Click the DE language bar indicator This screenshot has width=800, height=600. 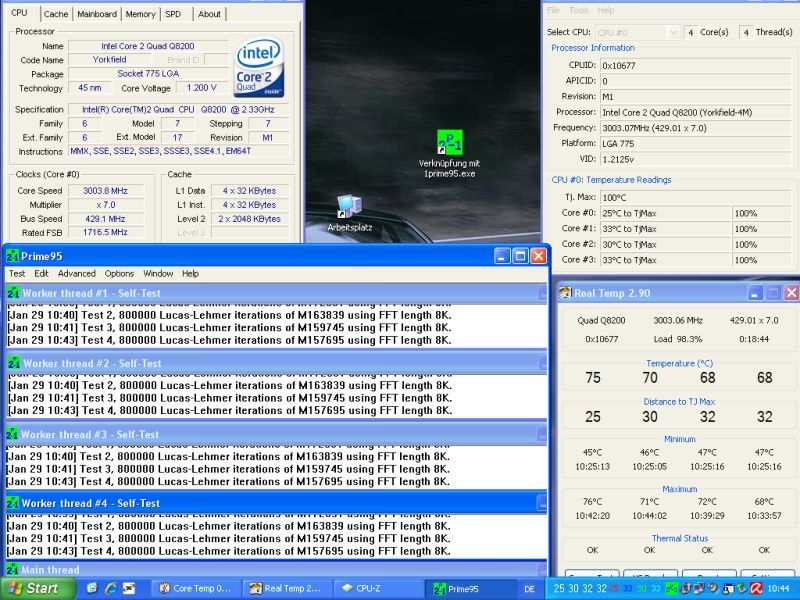coord(530,589)
